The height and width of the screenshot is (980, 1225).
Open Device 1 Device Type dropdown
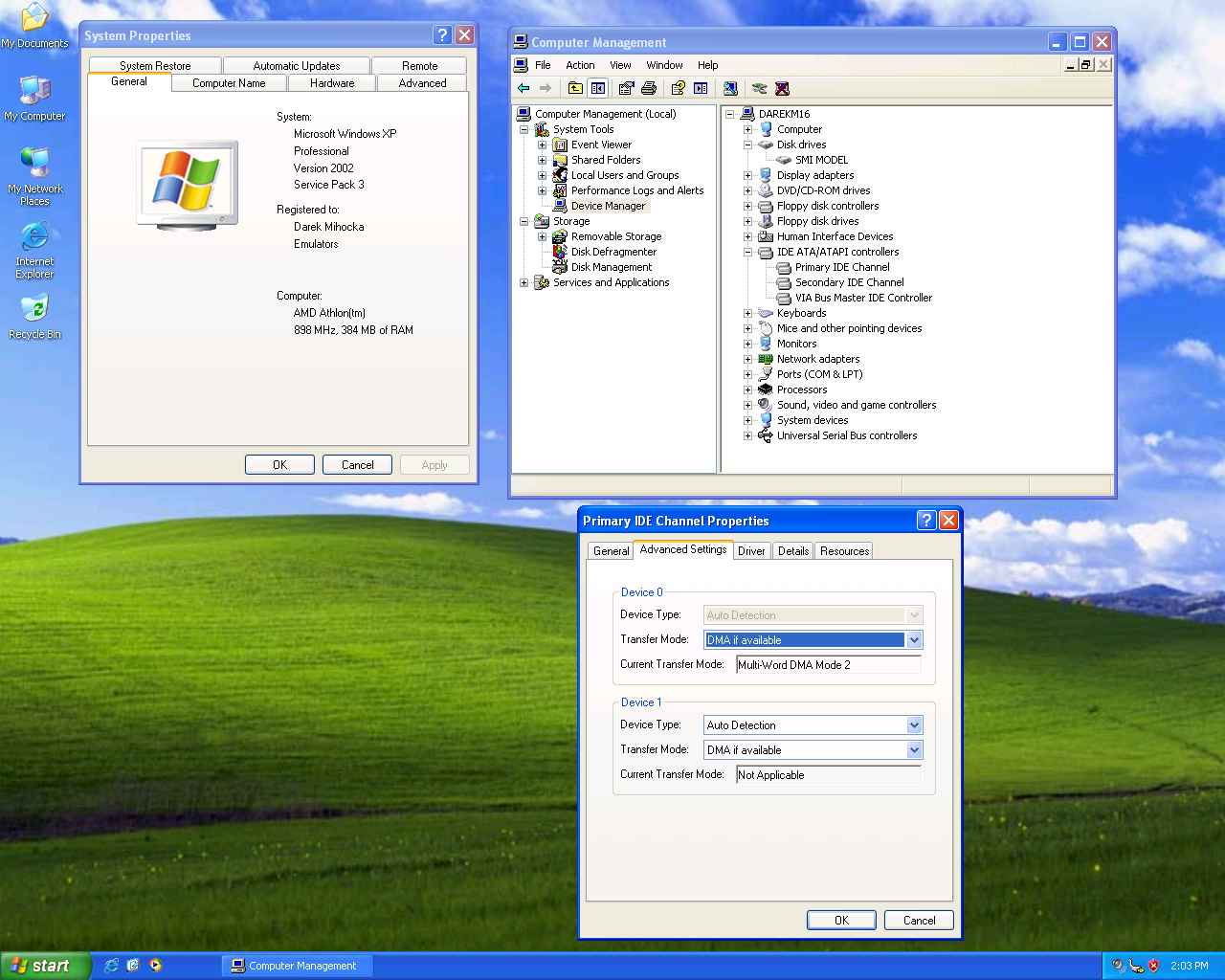[914, 725]
